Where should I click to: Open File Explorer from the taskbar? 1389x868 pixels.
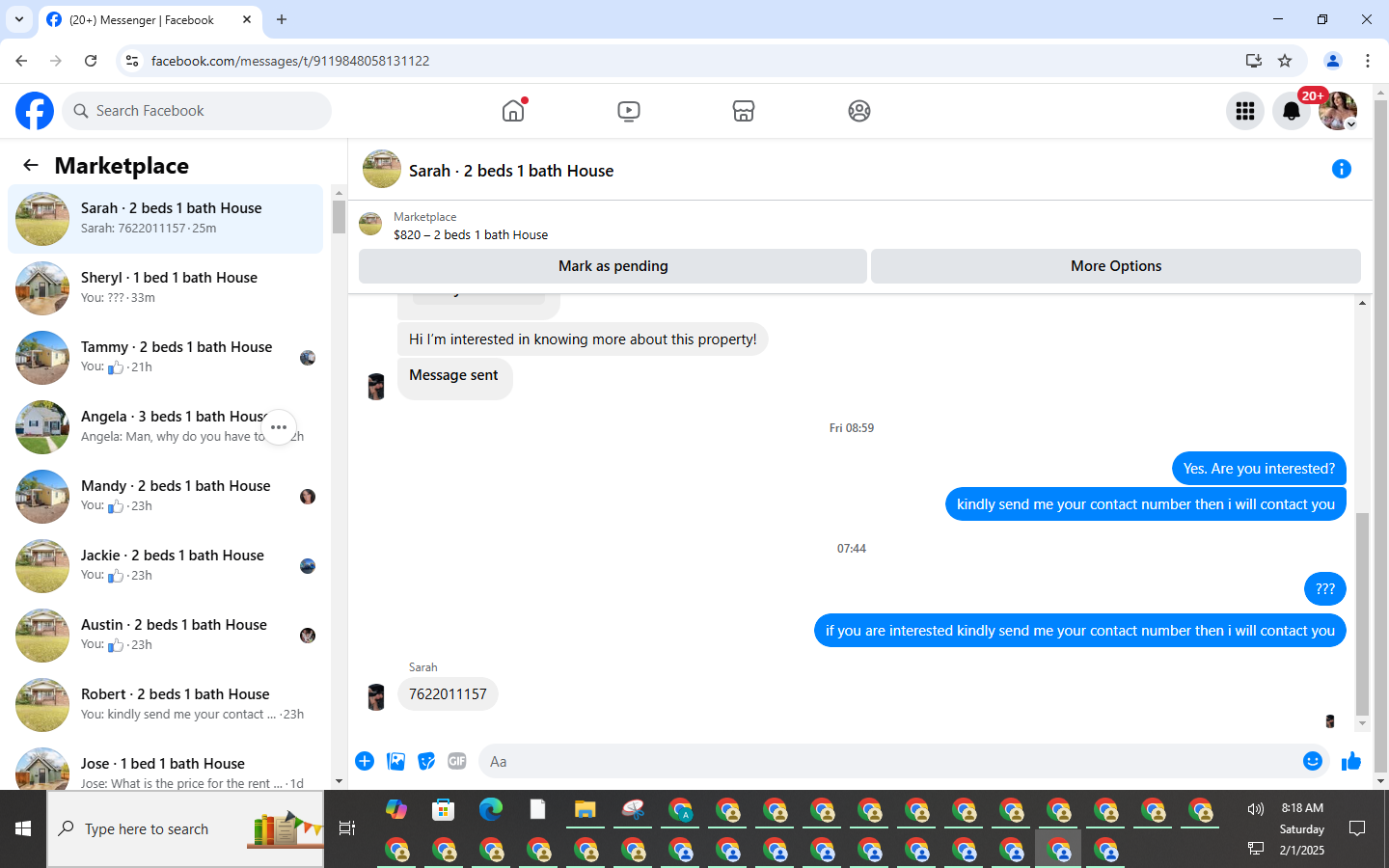[x=586, y=809]
